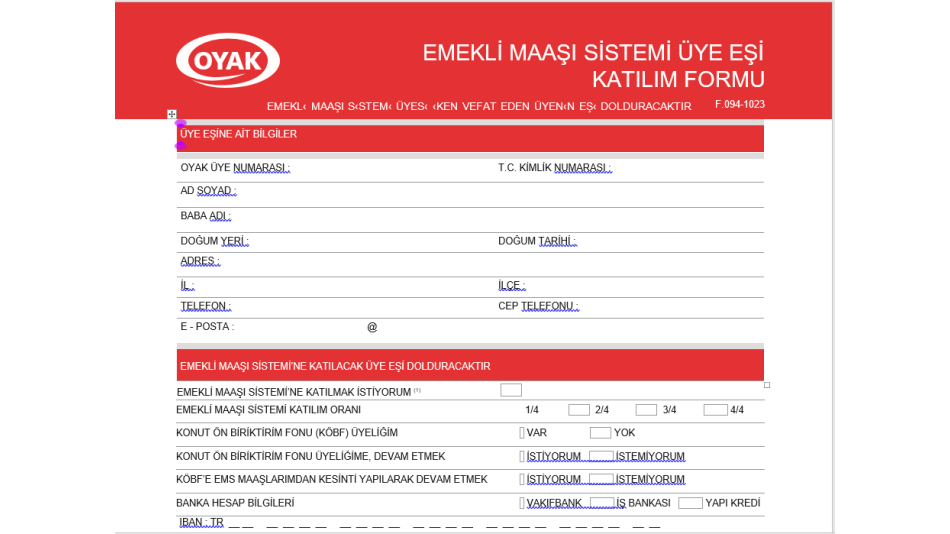The height and width of the screenshot is (534, 950).
Task: Click the 'OYAK ÜYE NUMARASI' label
Action: click(x=235, y=168)
